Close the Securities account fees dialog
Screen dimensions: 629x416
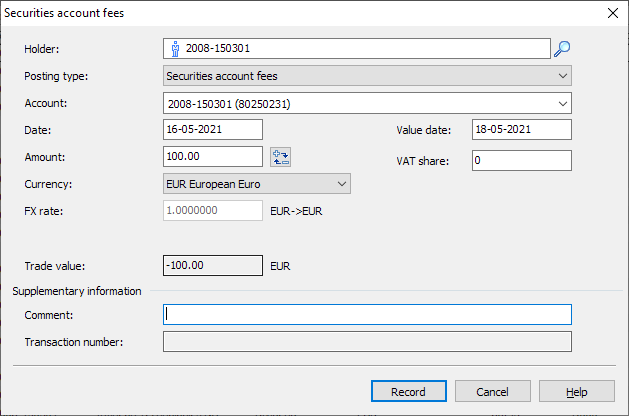coord(611,13)
